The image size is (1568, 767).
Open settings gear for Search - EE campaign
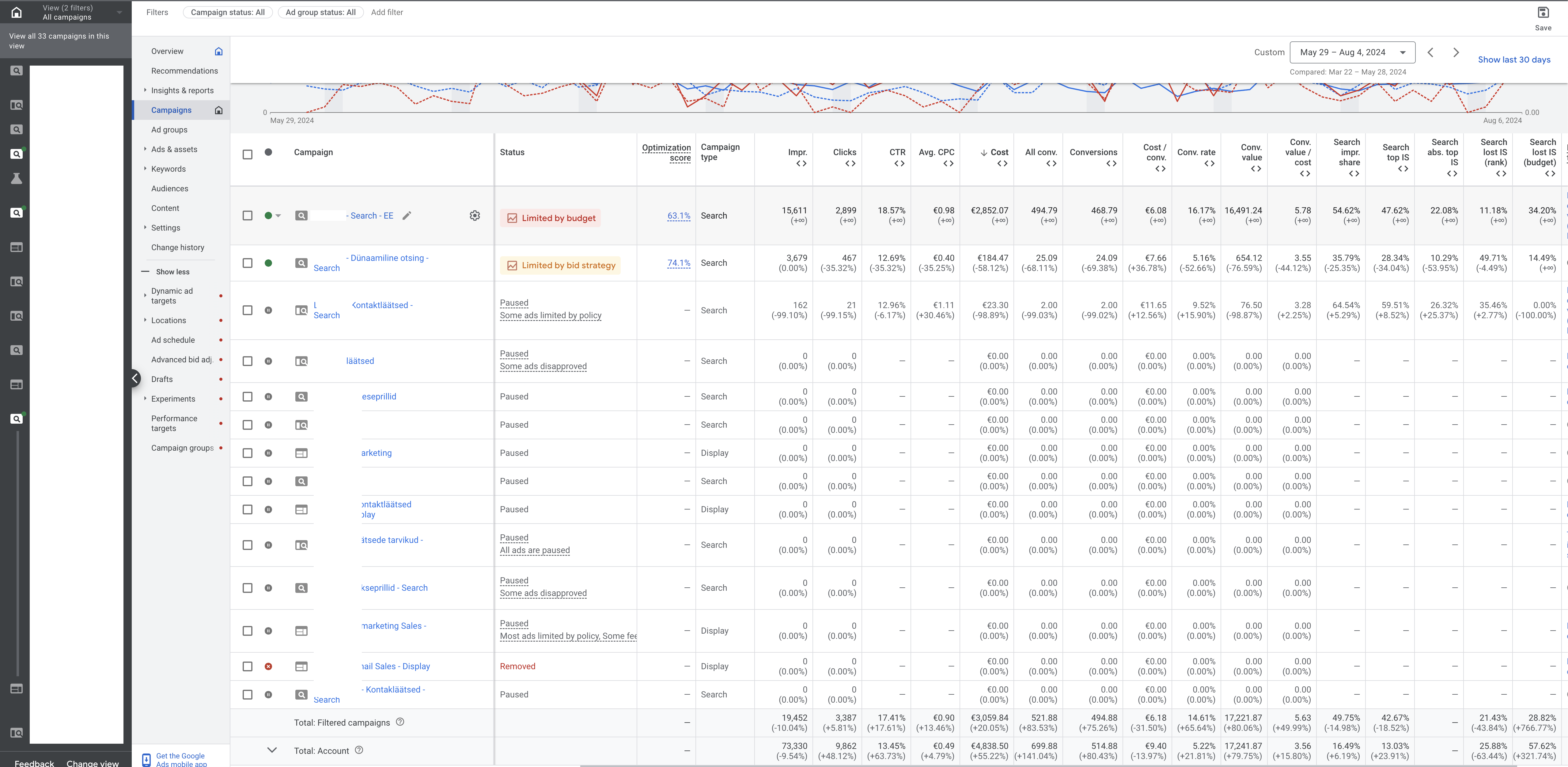475,216
